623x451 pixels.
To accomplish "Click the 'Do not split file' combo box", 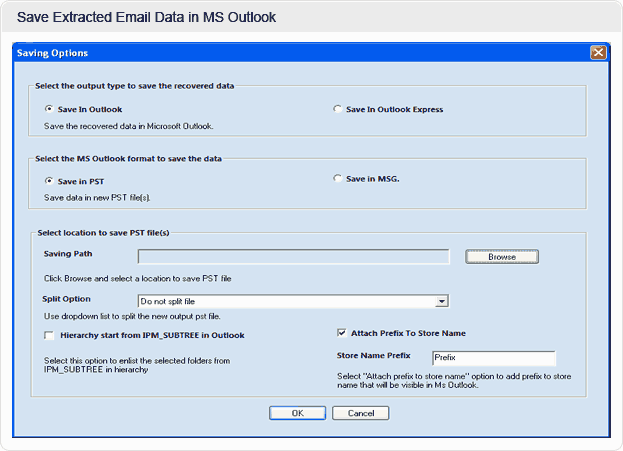I will (x=293, y=301).
